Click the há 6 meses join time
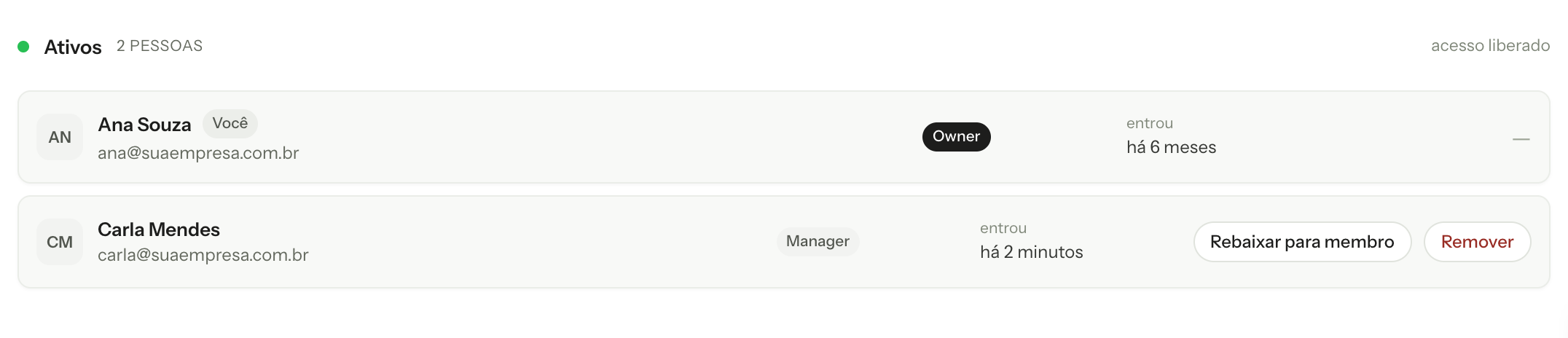This screenshot has width=1568, height=338. pos(1171,147)
